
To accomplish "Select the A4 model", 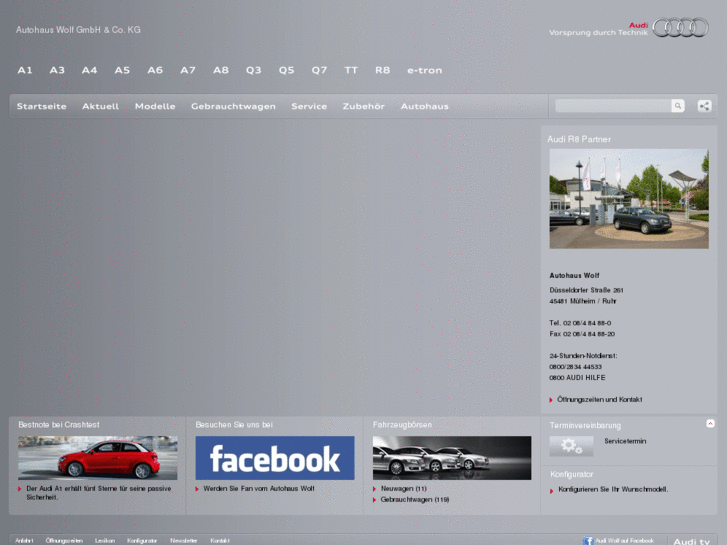I will coord(89,70).
